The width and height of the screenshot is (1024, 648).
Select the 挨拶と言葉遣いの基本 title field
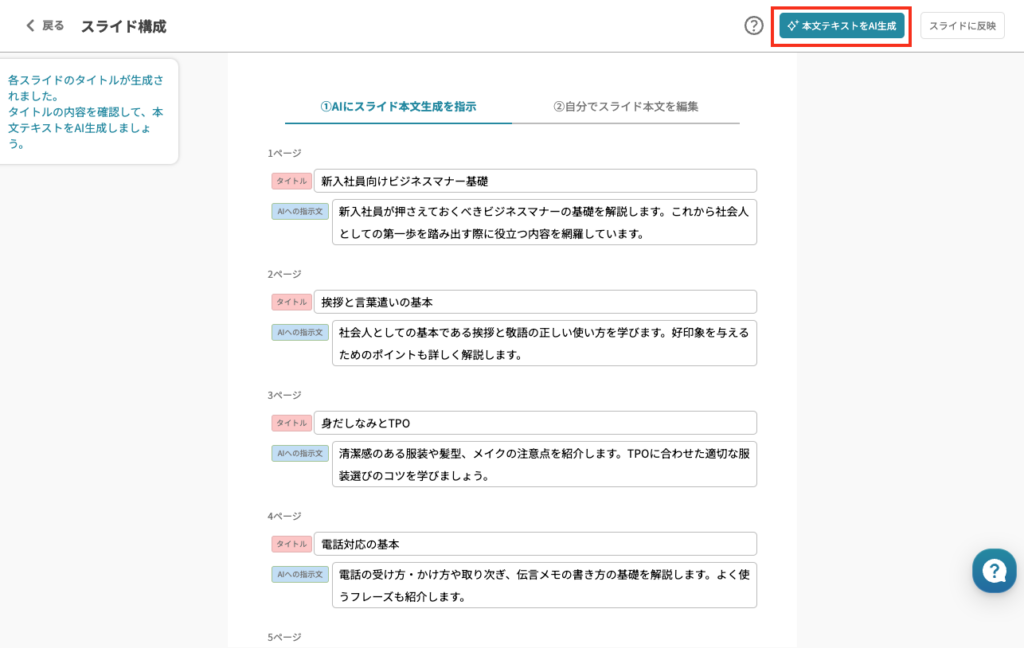535,302
